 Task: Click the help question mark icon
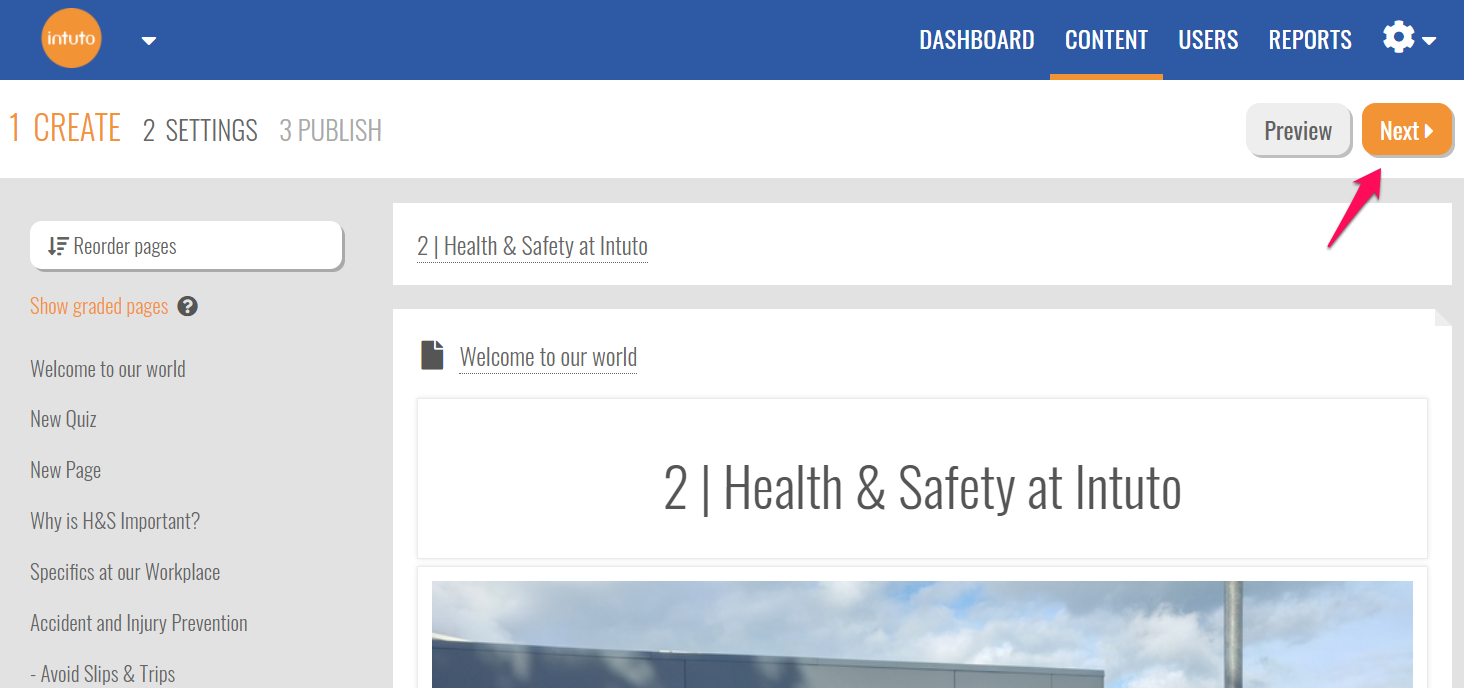point(187,307)
